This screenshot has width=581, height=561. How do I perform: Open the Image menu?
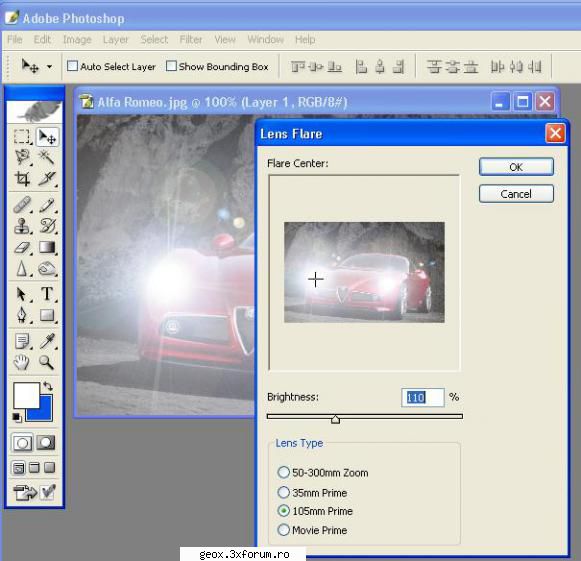[x=77, y=39]
